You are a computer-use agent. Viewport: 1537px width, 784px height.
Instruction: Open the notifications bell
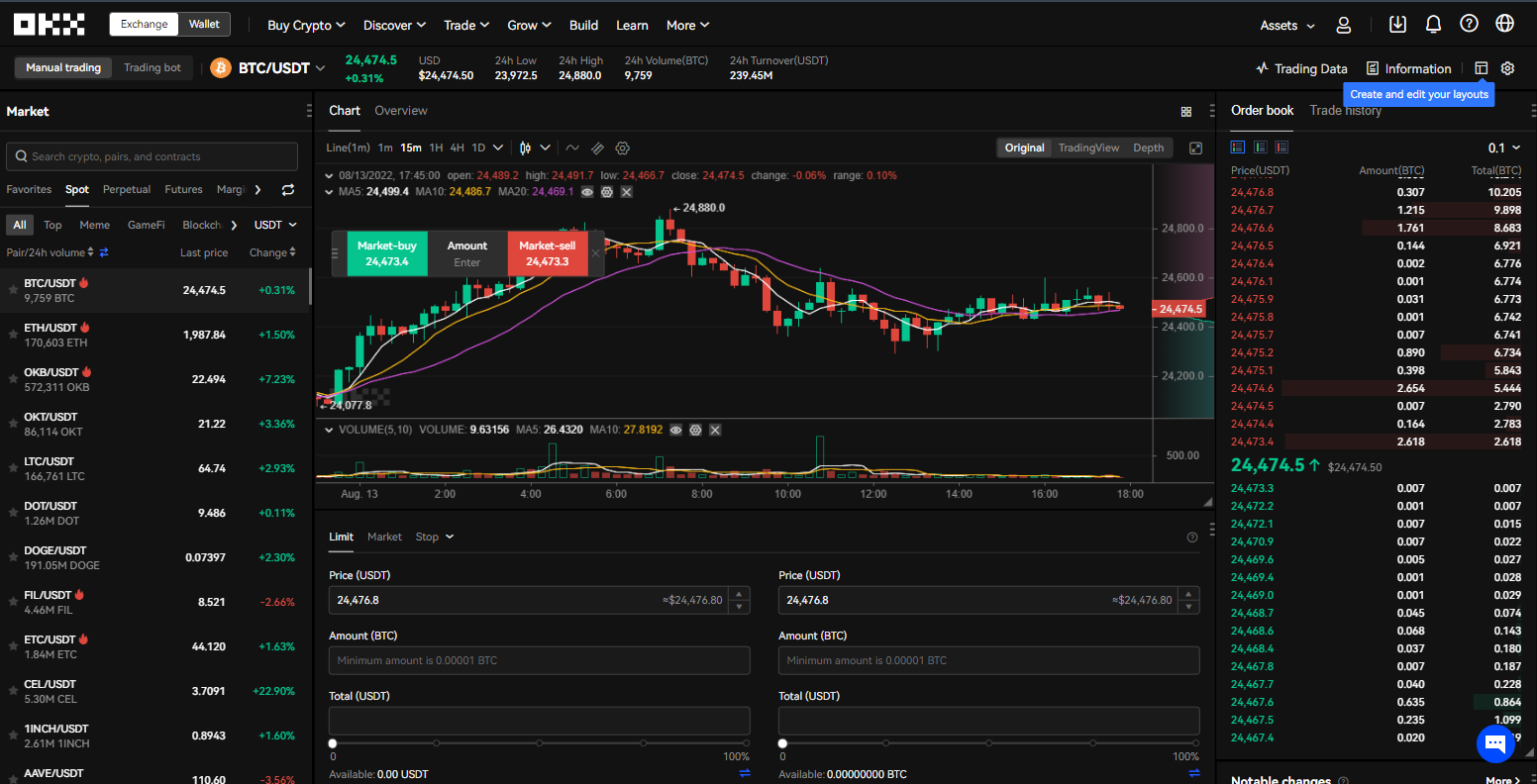click(x=1433, y=24)
